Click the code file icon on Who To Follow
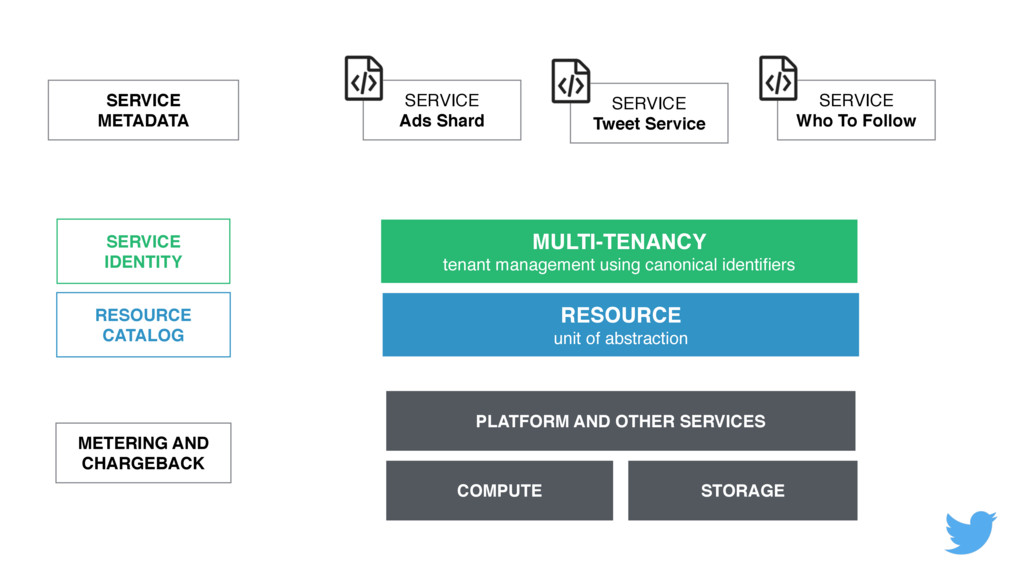The width and height of the screenshot is (1024, 576). coord(778,78)
